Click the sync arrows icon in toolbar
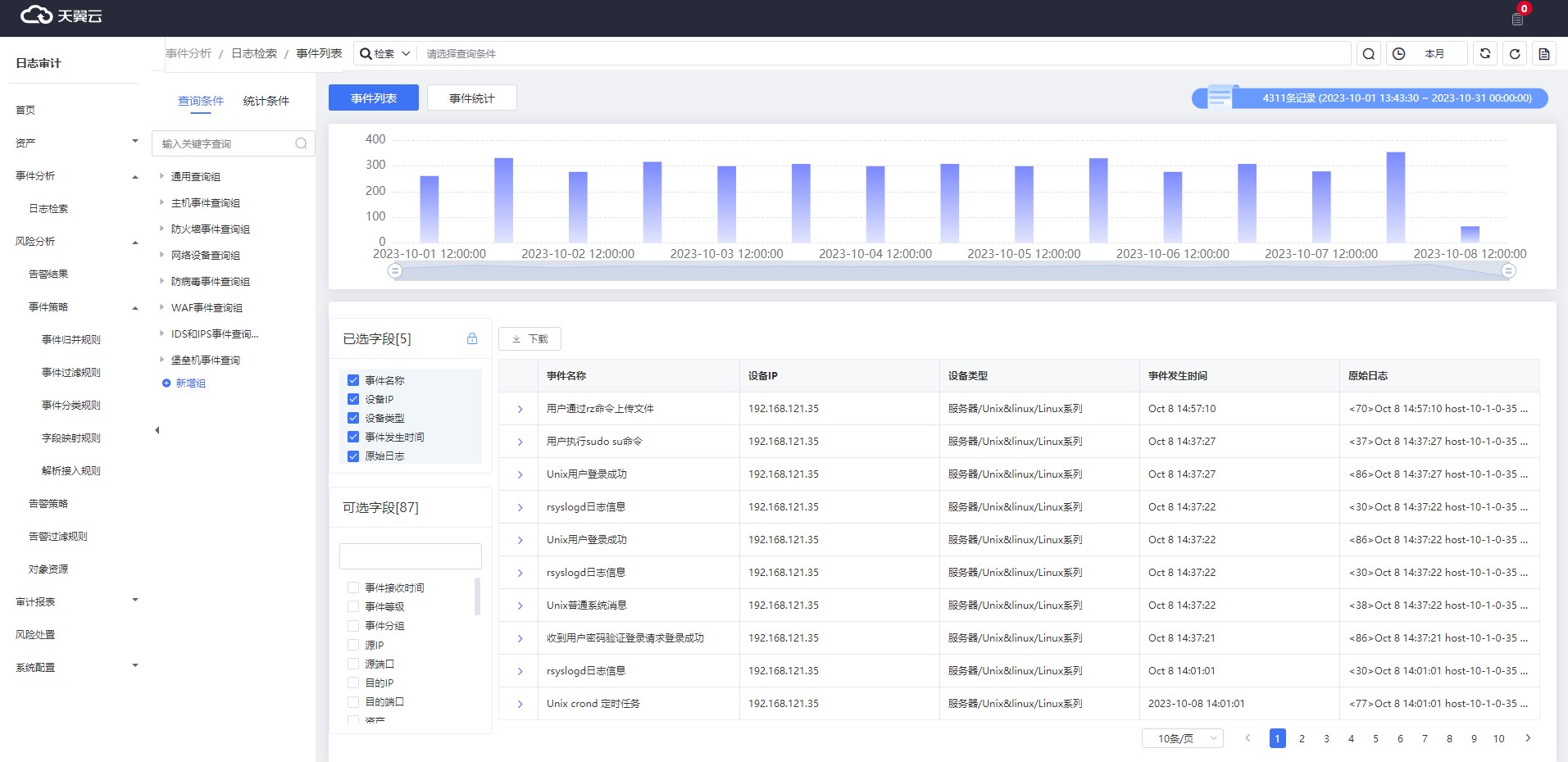1568x762 pixels. point(1484,54)
